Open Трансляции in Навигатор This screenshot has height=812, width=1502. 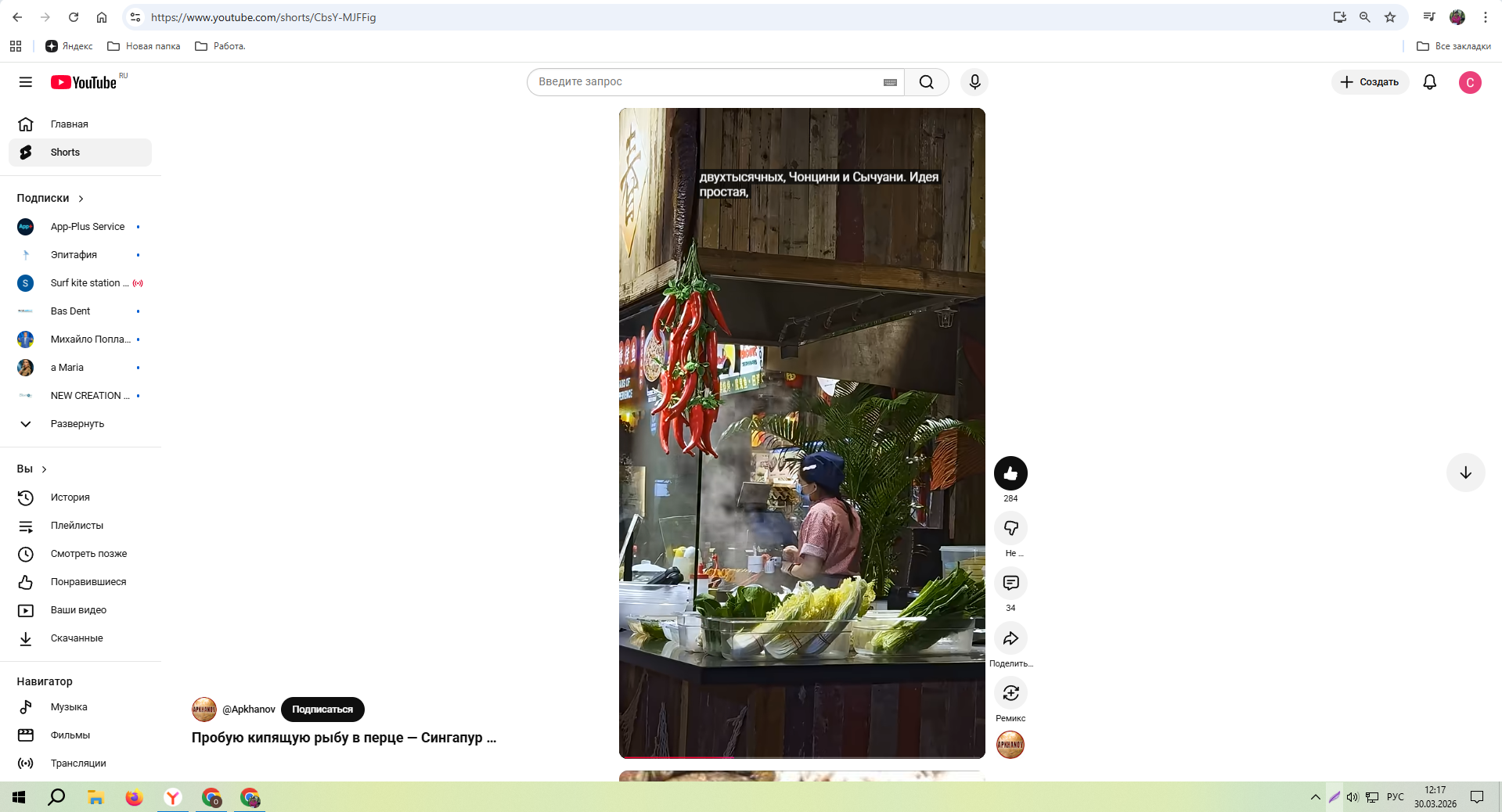(x=80, y=763)
